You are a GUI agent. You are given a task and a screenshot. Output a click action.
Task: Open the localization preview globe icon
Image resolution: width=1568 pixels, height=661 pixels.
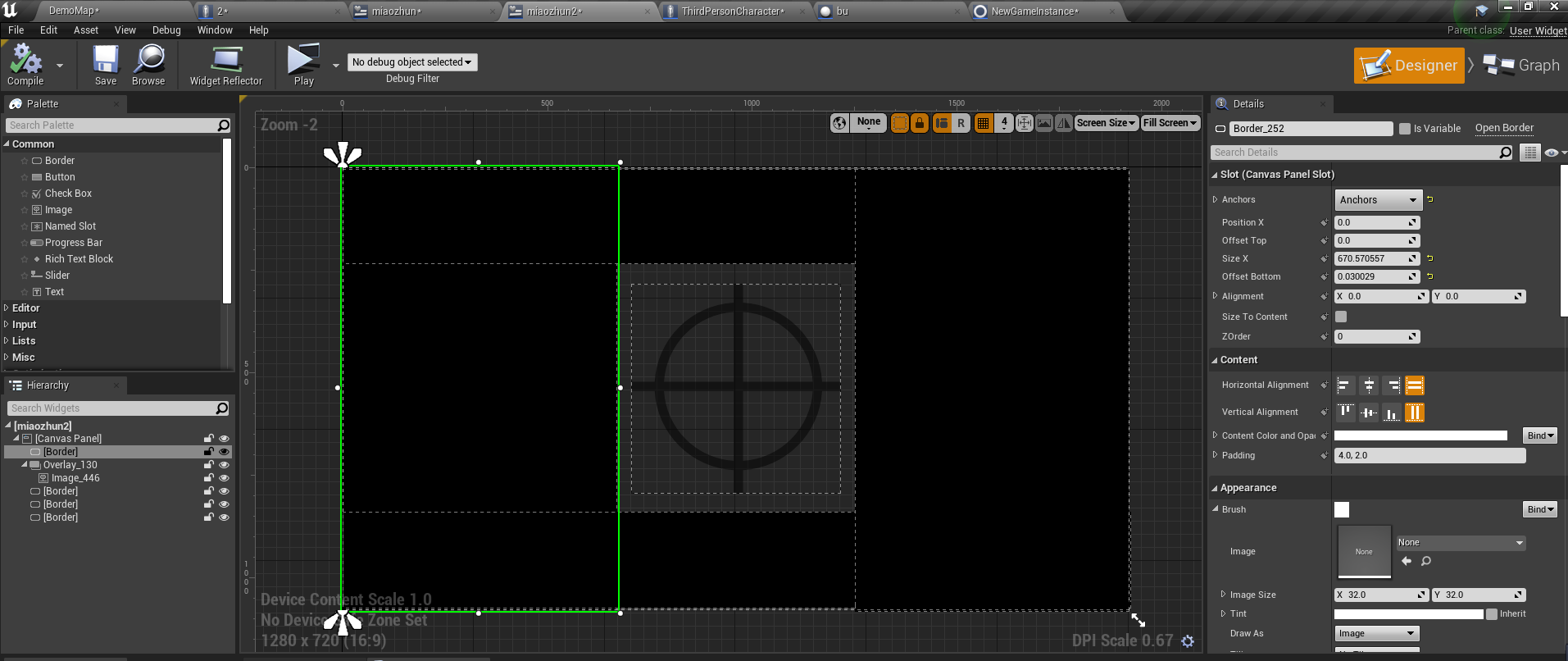tap(839, 123)
